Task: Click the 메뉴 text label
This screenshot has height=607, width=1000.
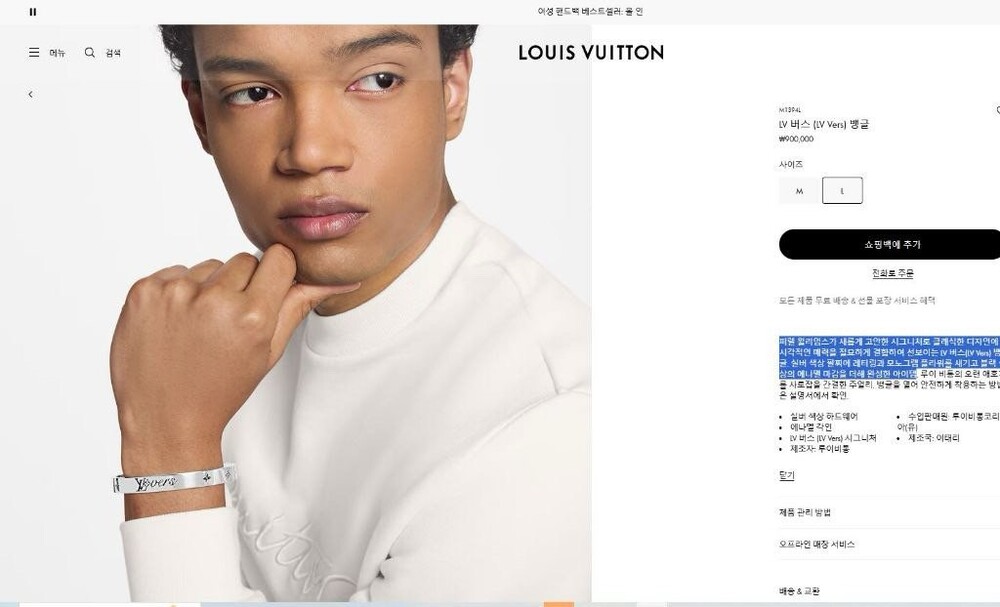Action: 57,53
